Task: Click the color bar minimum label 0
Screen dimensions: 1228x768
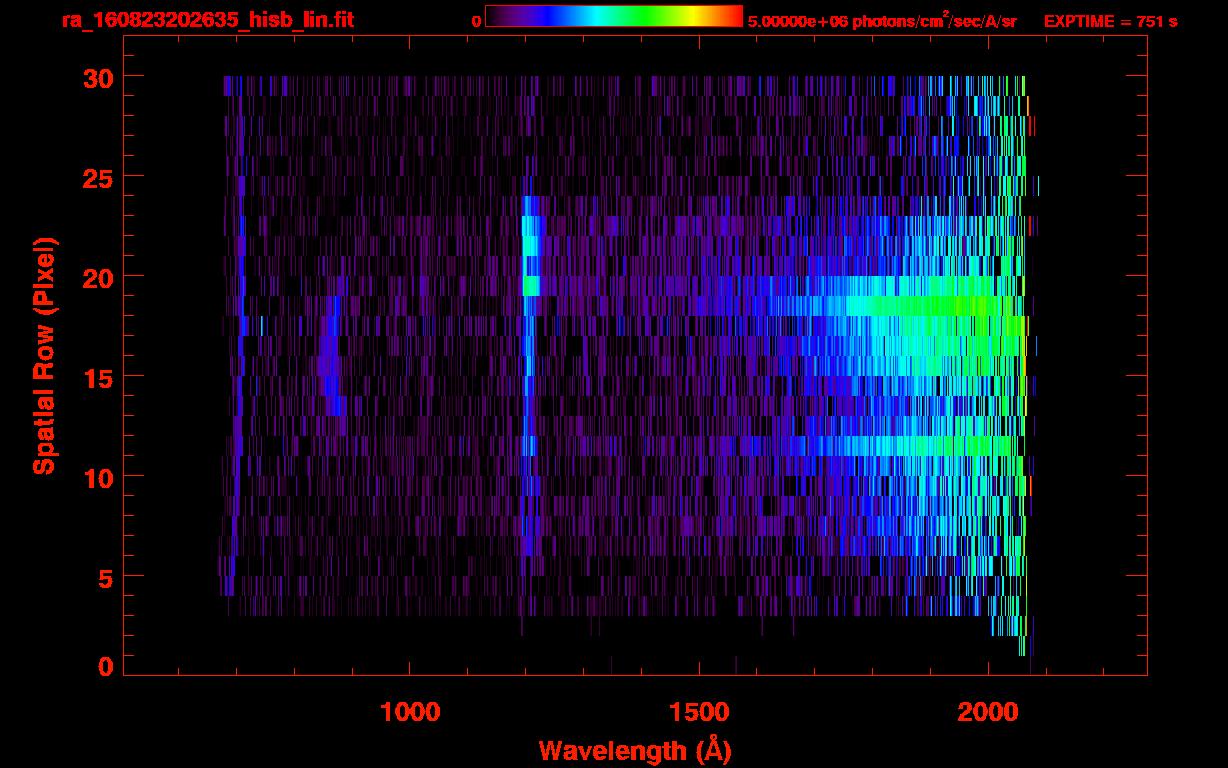Action: pos(476,21)
